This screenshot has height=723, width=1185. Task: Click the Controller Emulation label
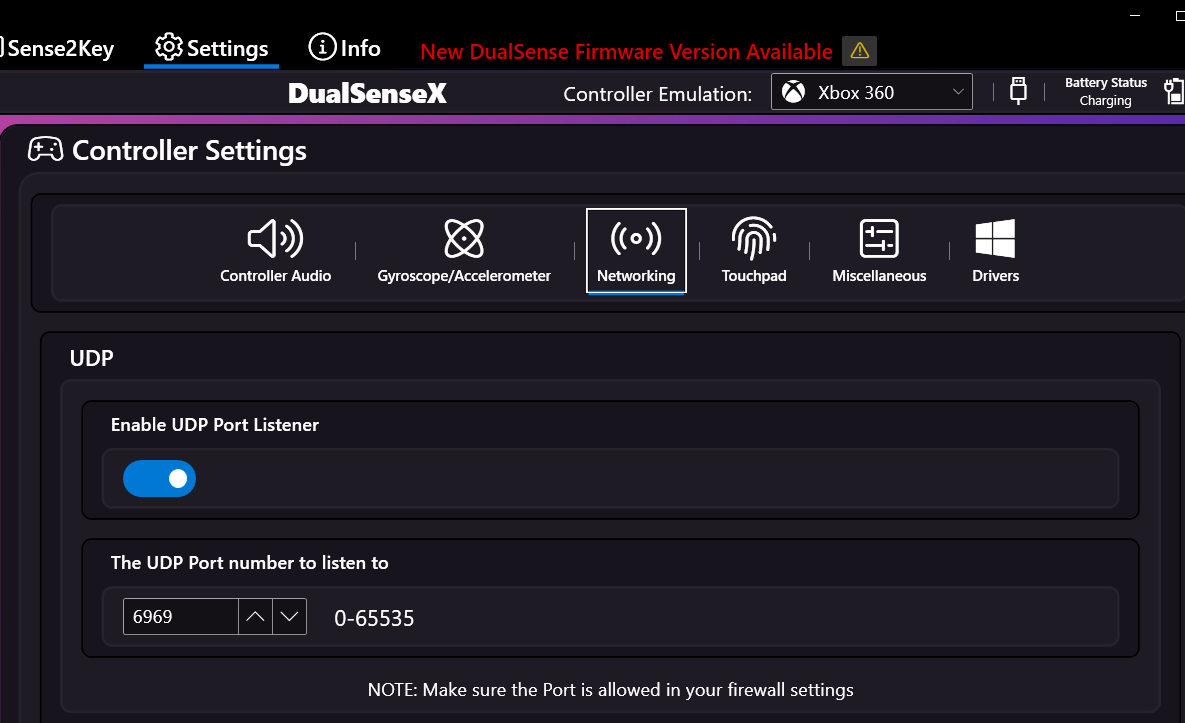pyautogui.click(x=657, y=94)
